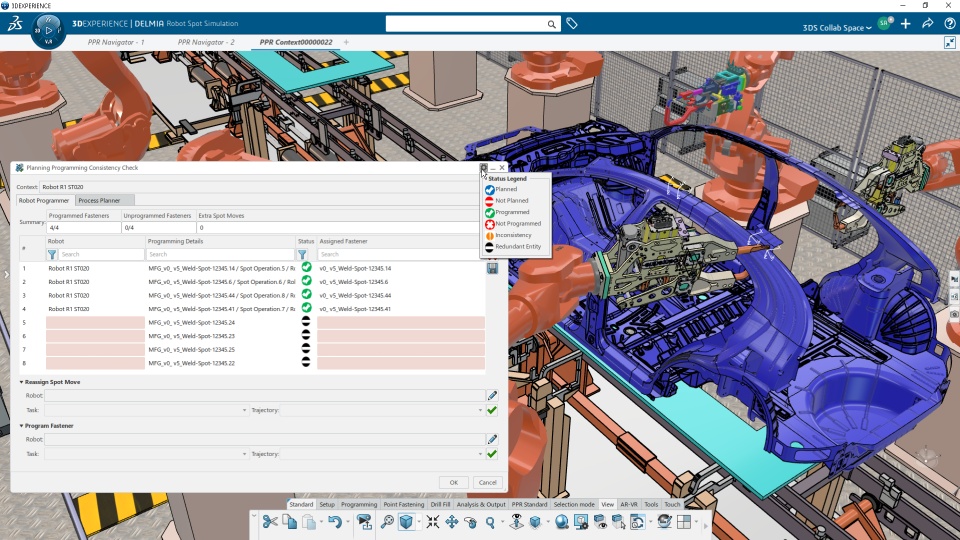Viewport: 960px width, 540px height.
Task: Select row MFG_v0_v5_Weld-Spot-12345.24
Action: [192, 323]
